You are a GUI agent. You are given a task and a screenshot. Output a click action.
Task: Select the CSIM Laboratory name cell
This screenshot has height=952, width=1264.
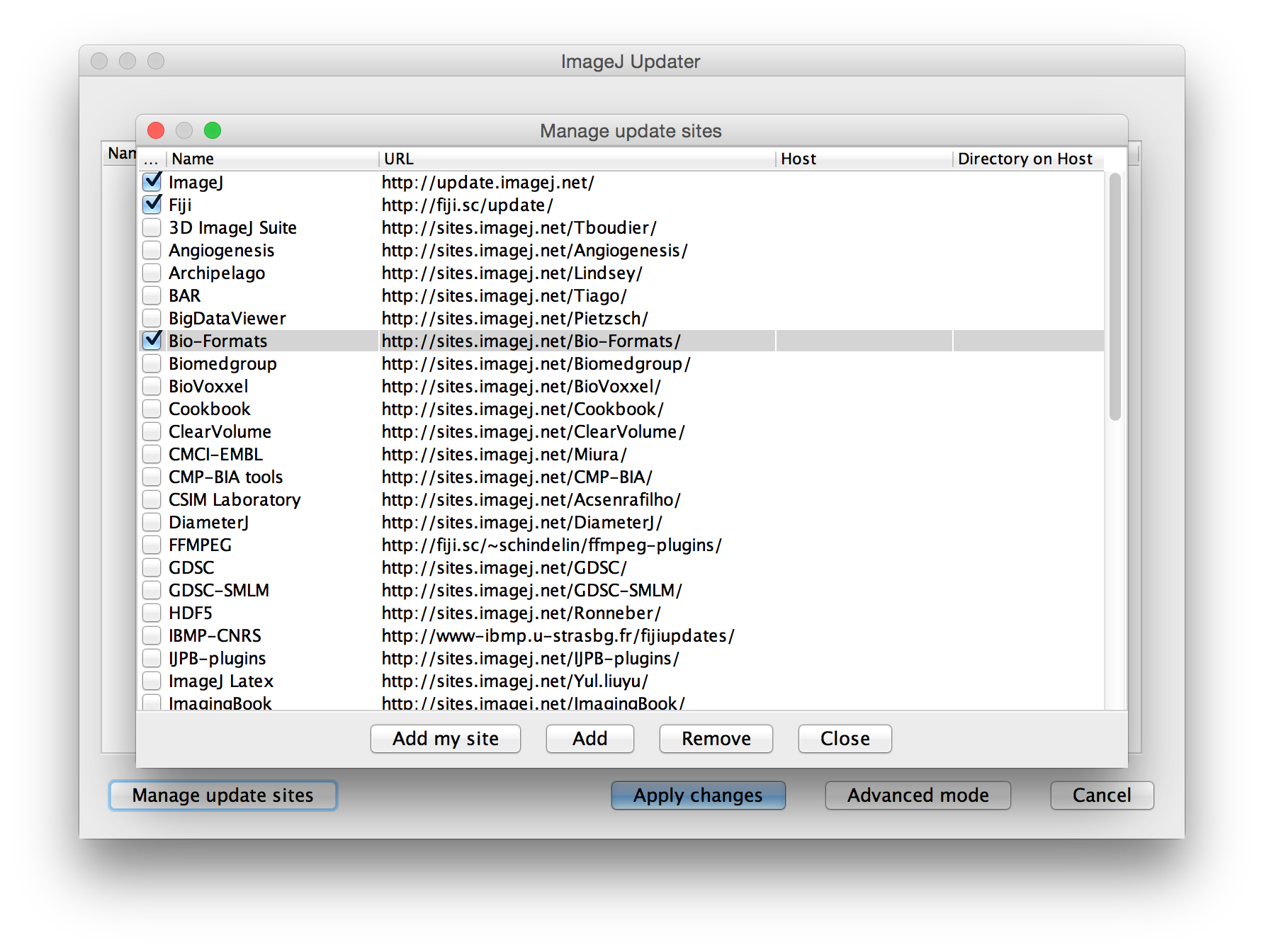point(272,499)
